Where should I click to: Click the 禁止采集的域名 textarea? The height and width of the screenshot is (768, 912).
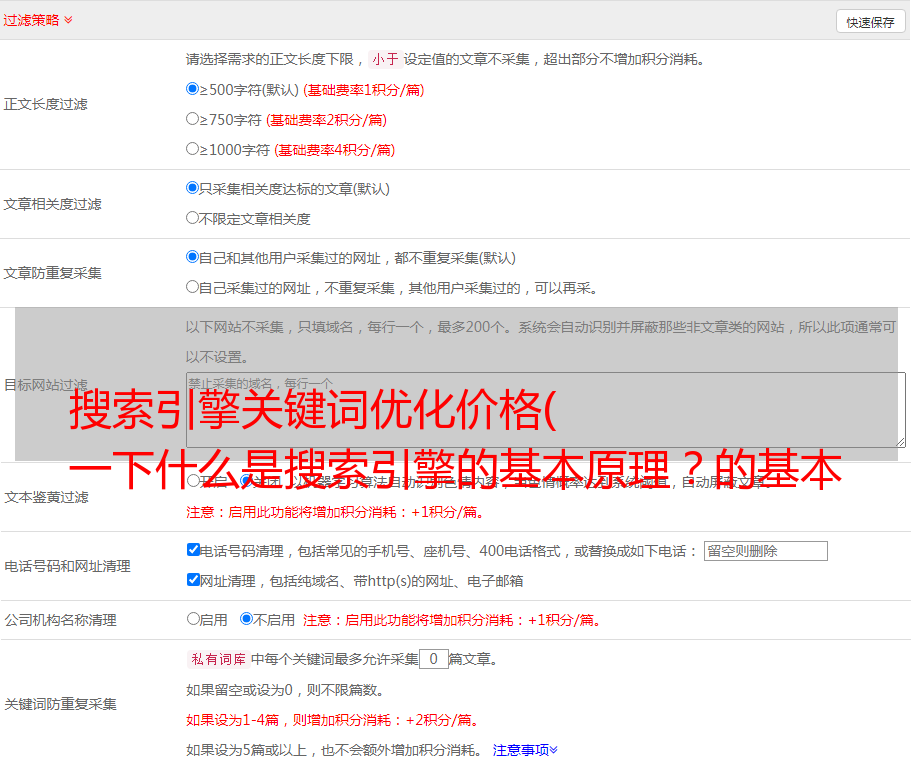tap(546, 410)
